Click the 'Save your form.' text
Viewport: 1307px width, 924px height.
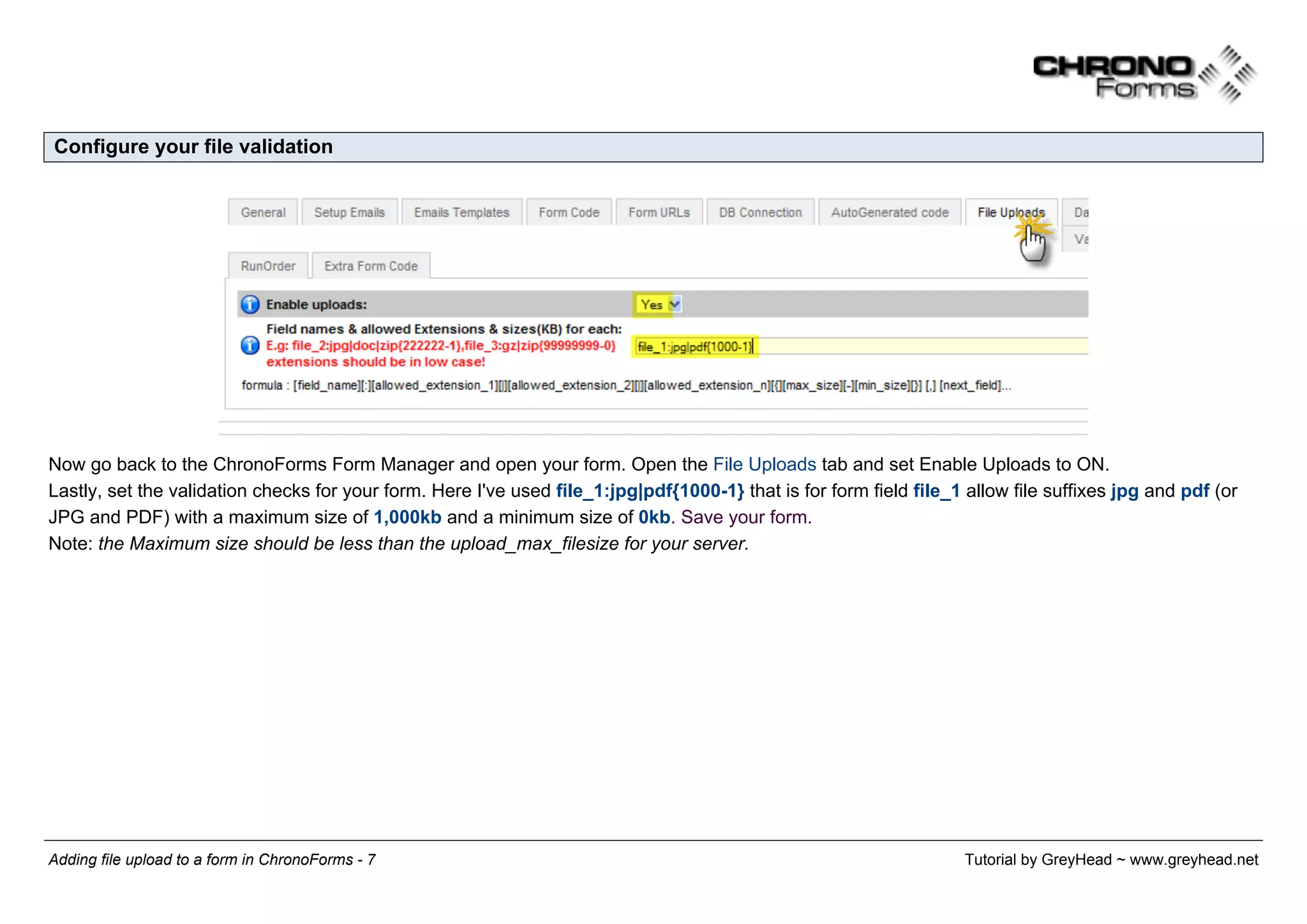(x=746, y=517)
